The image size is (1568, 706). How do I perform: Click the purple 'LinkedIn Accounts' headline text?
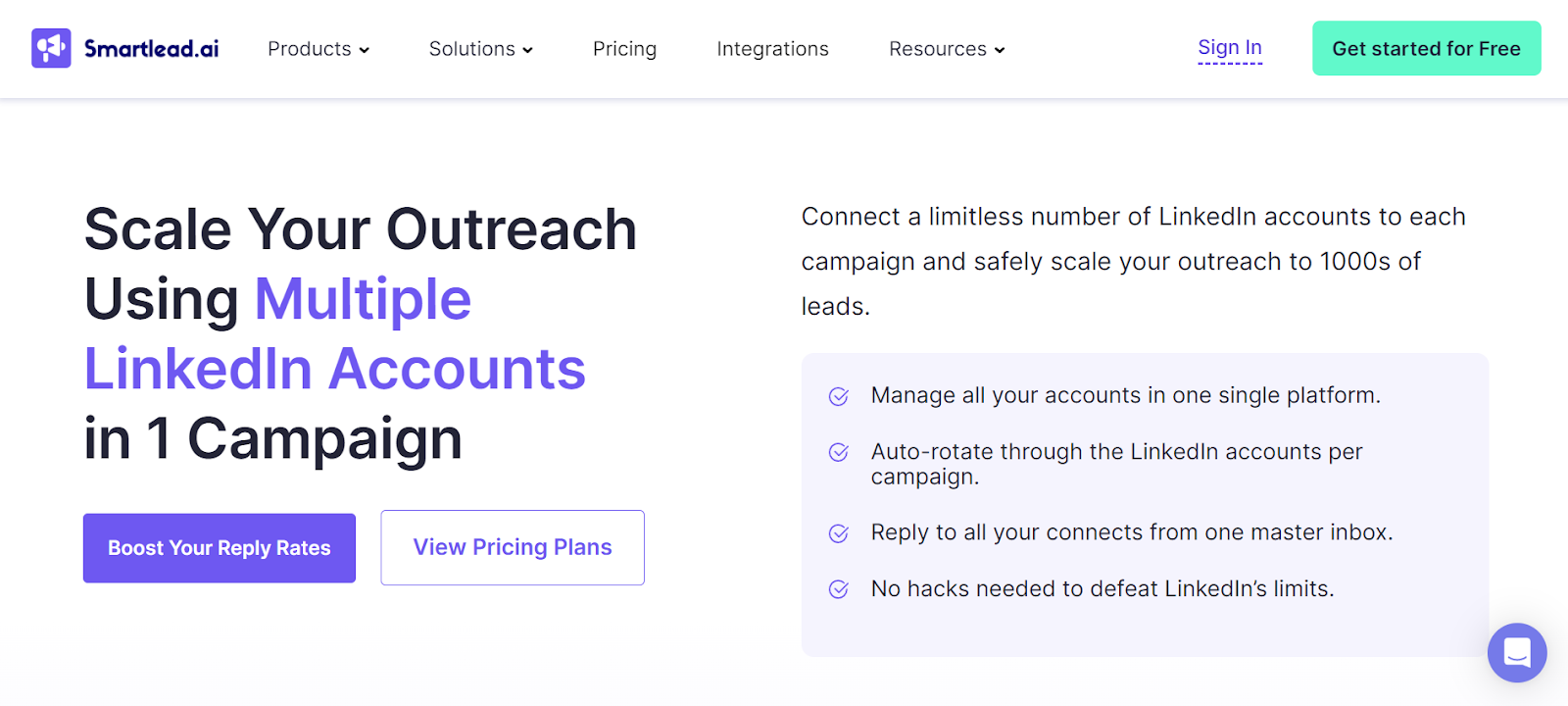click(335, 370)
